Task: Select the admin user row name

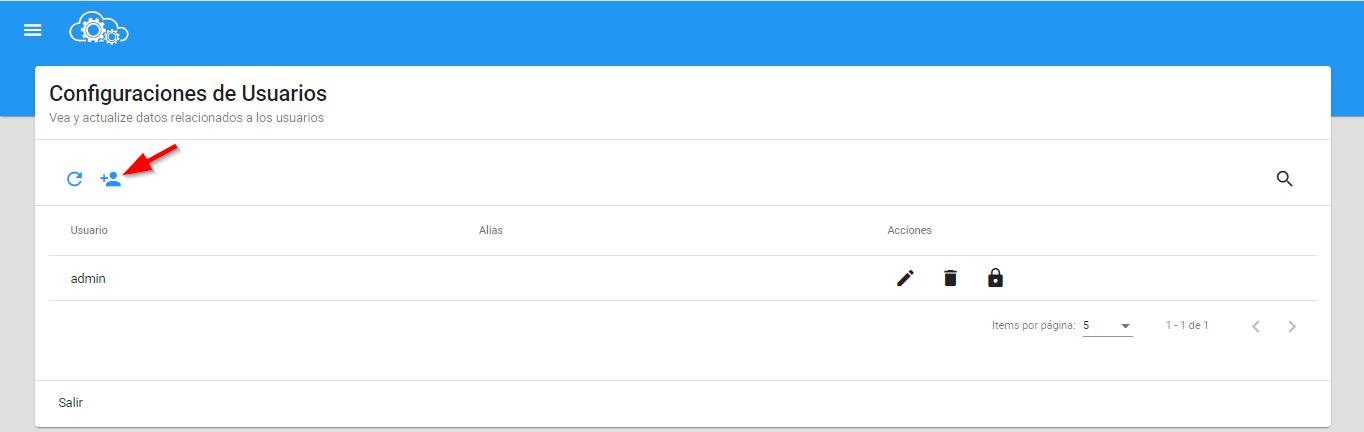Action: coord(88,279)
